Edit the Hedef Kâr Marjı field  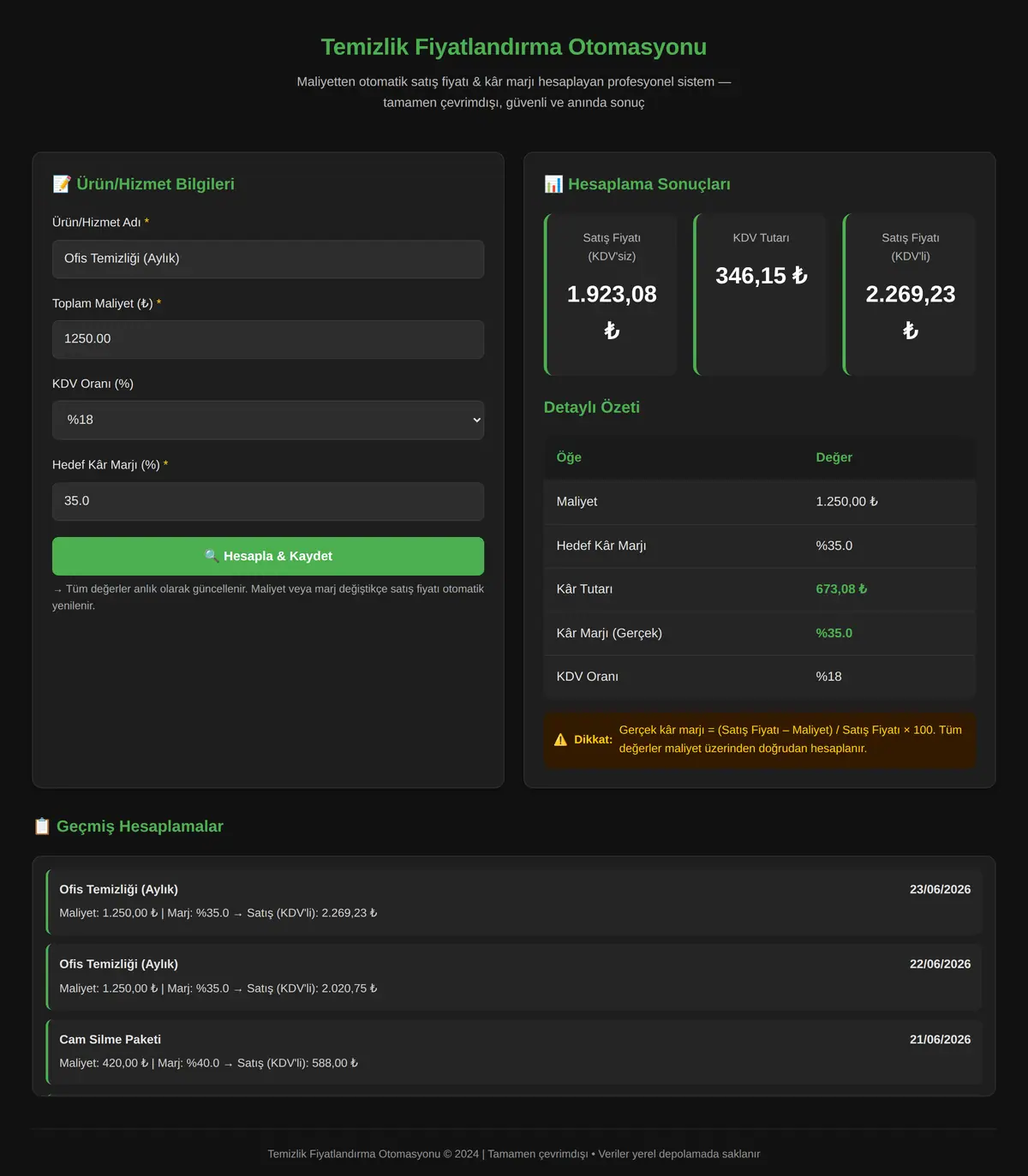[x=268, y=501]
